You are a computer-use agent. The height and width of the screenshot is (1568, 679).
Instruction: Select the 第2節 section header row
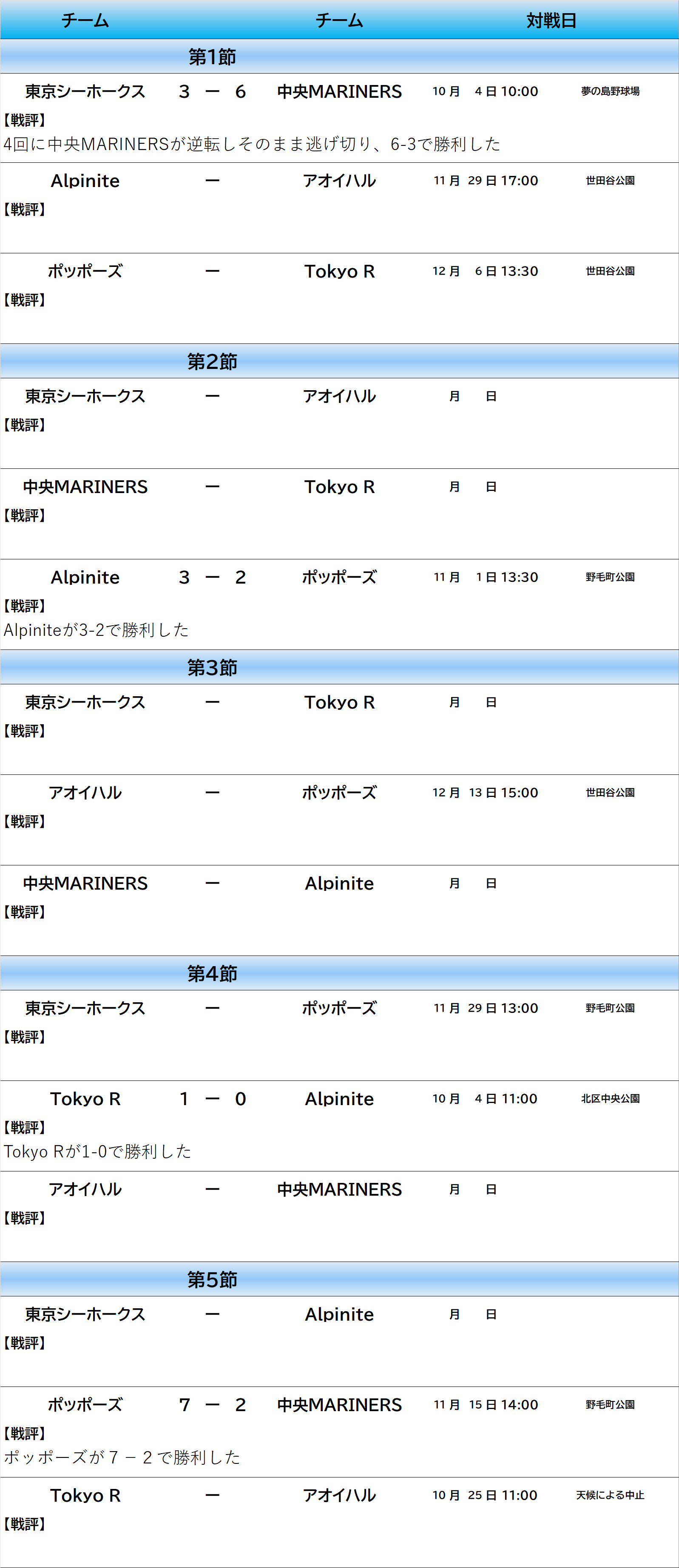[212, 362]
